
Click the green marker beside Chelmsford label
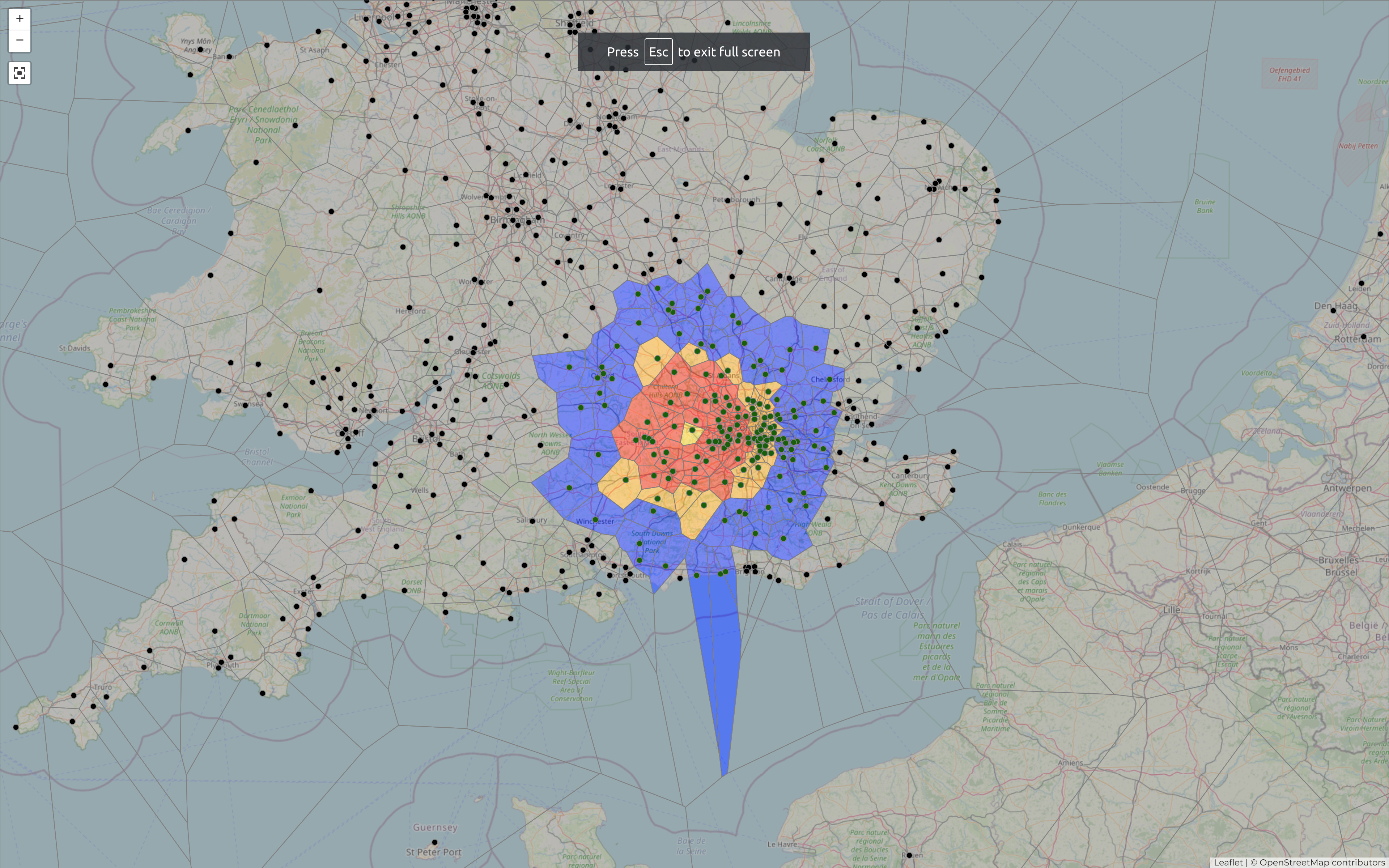(829, 379)
